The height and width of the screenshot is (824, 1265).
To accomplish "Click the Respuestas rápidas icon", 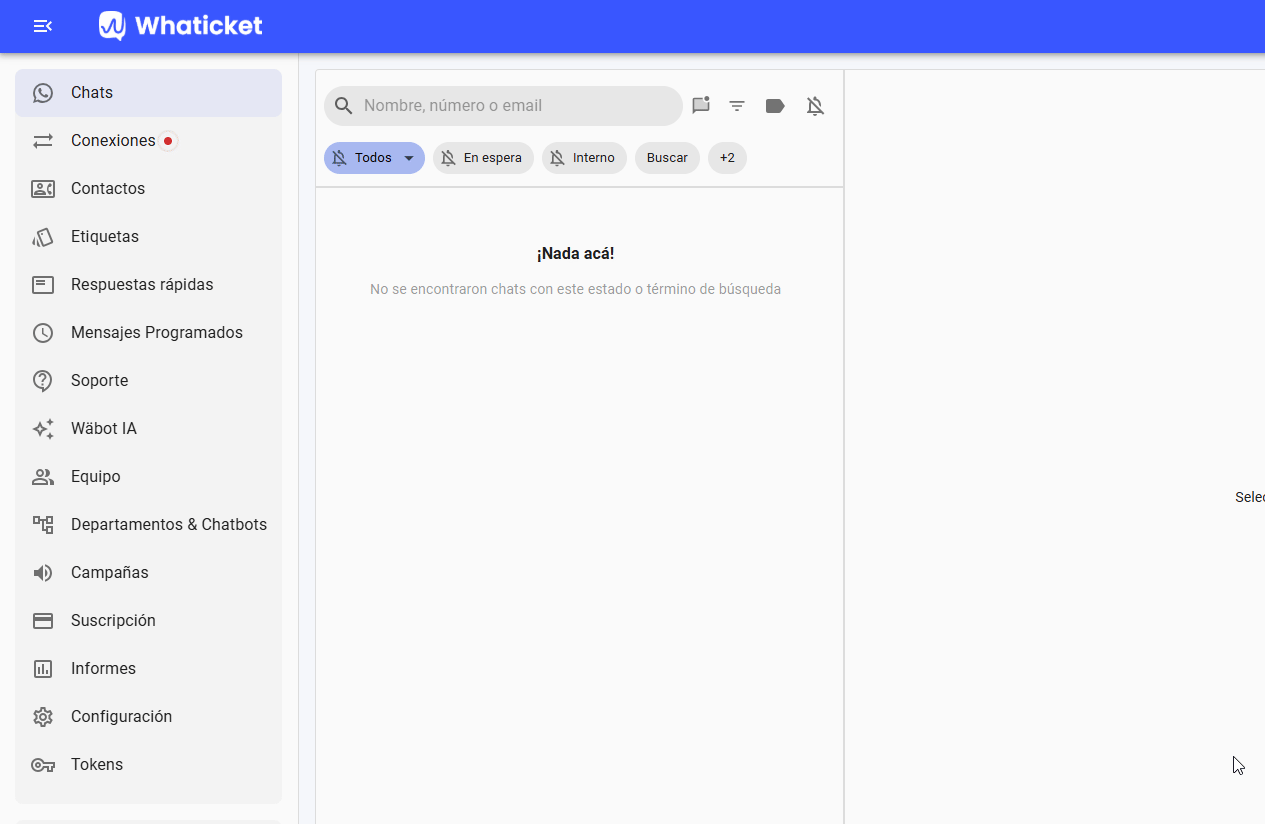I will coord(43,285).
